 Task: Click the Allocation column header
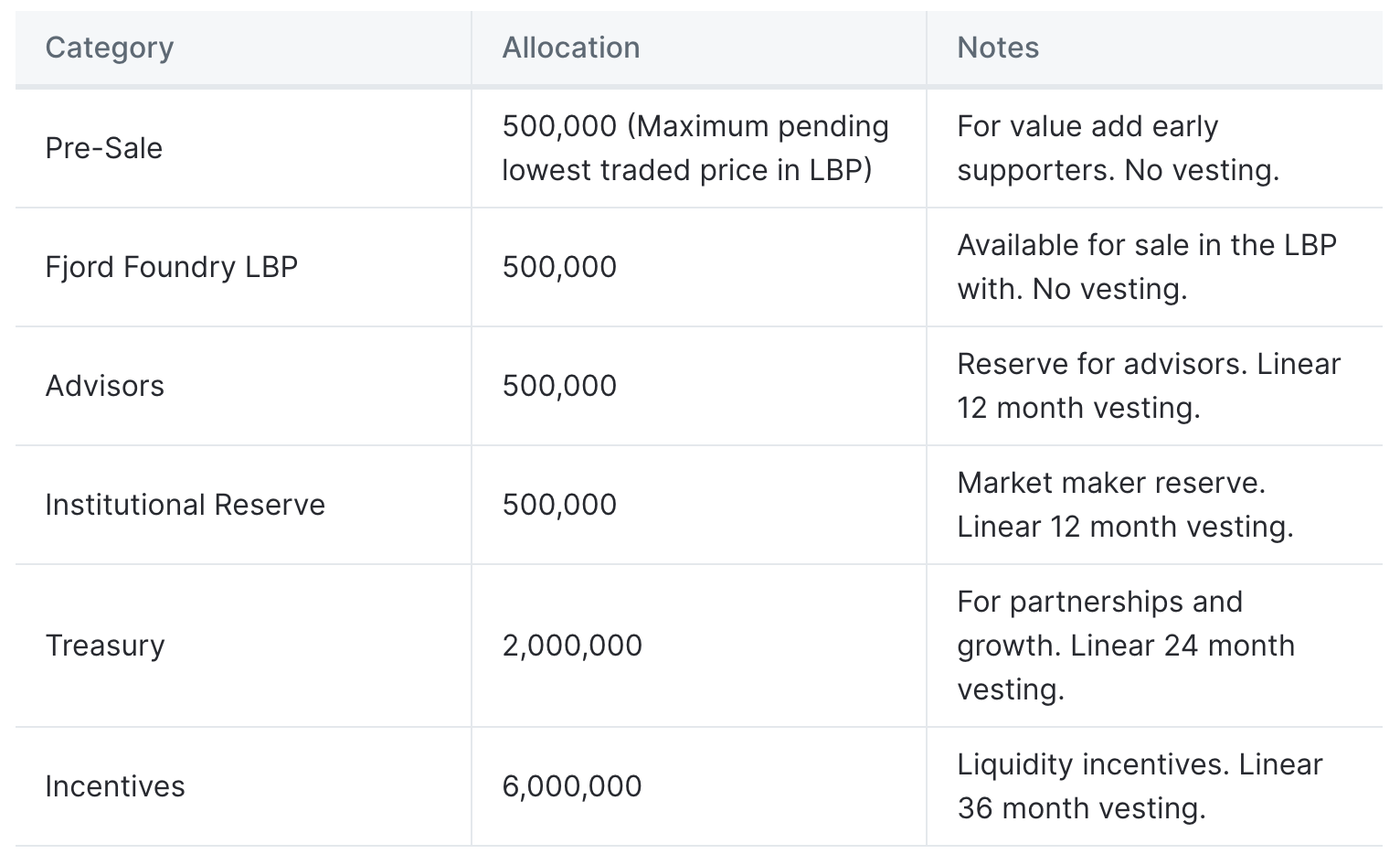click(x=571, y=48)
